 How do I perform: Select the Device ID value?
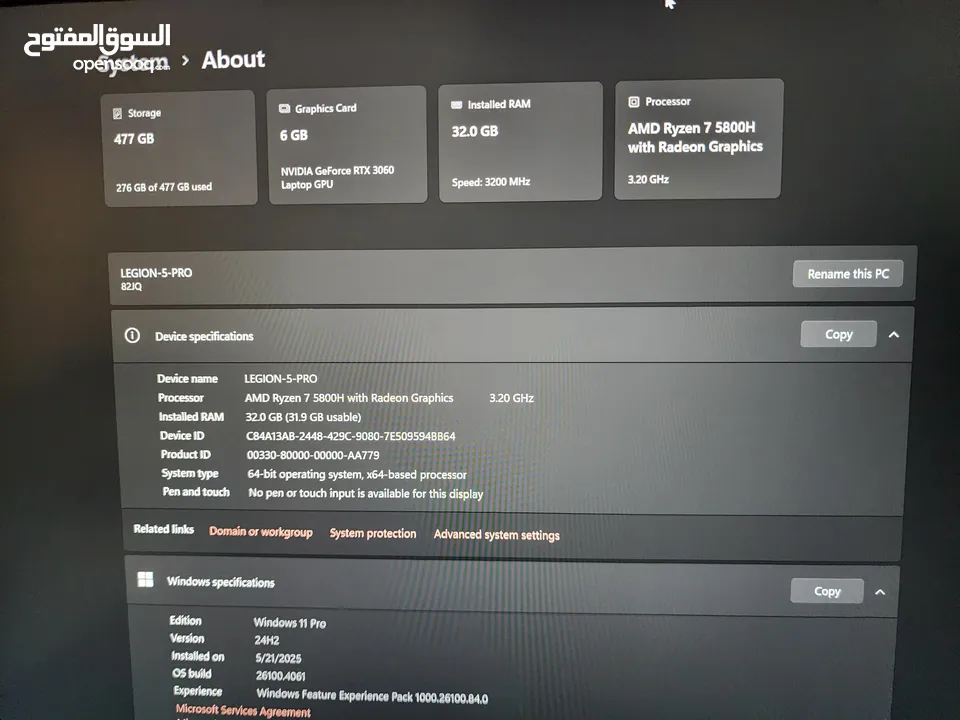tap(351, 437)
